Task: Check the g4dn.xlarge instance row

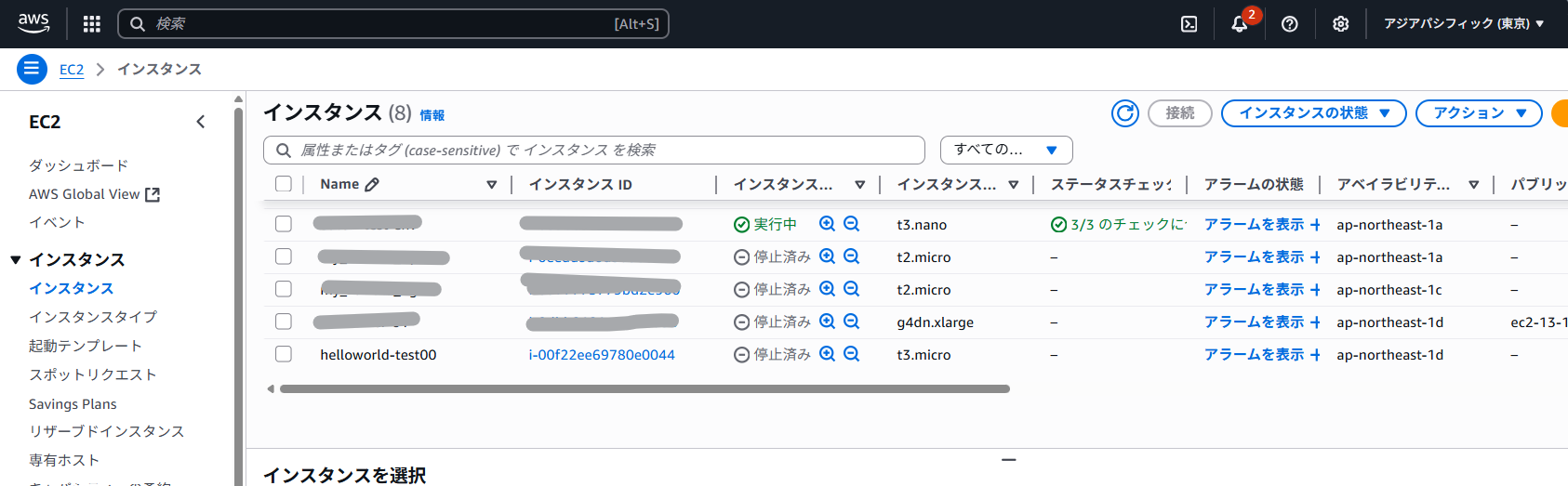Action: tap(284, 322)
